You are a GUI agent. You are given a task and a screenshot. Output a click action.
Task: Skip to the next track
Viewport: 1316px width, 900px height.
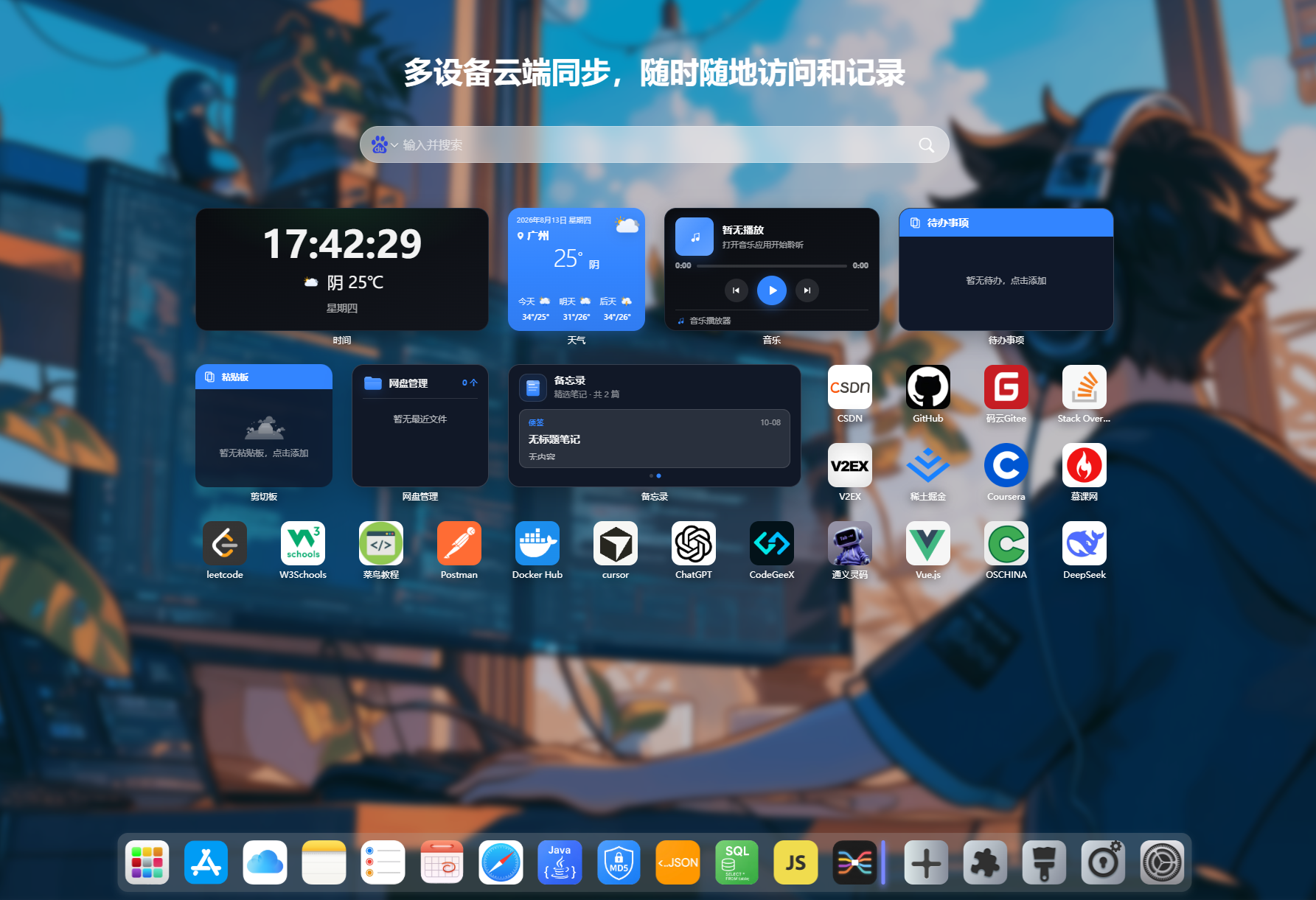(x=807, y=290)
